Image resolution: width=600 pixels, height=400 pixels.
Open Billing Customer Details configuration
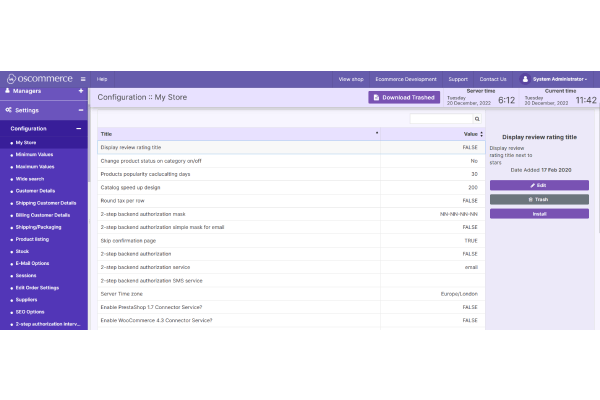point(43,216)
